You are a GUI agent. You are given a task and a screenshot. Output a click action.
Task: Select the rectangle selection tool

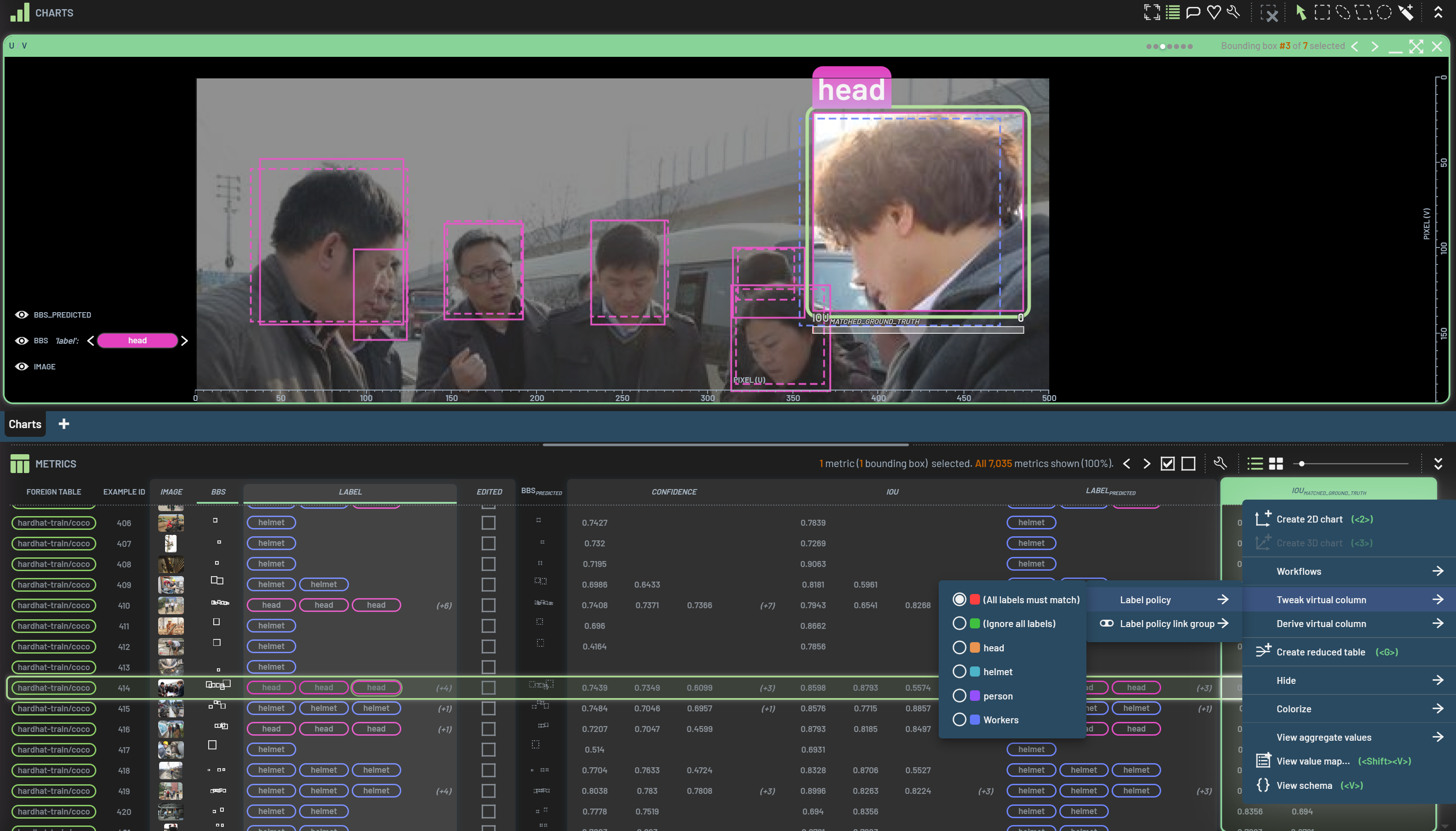1322,12
